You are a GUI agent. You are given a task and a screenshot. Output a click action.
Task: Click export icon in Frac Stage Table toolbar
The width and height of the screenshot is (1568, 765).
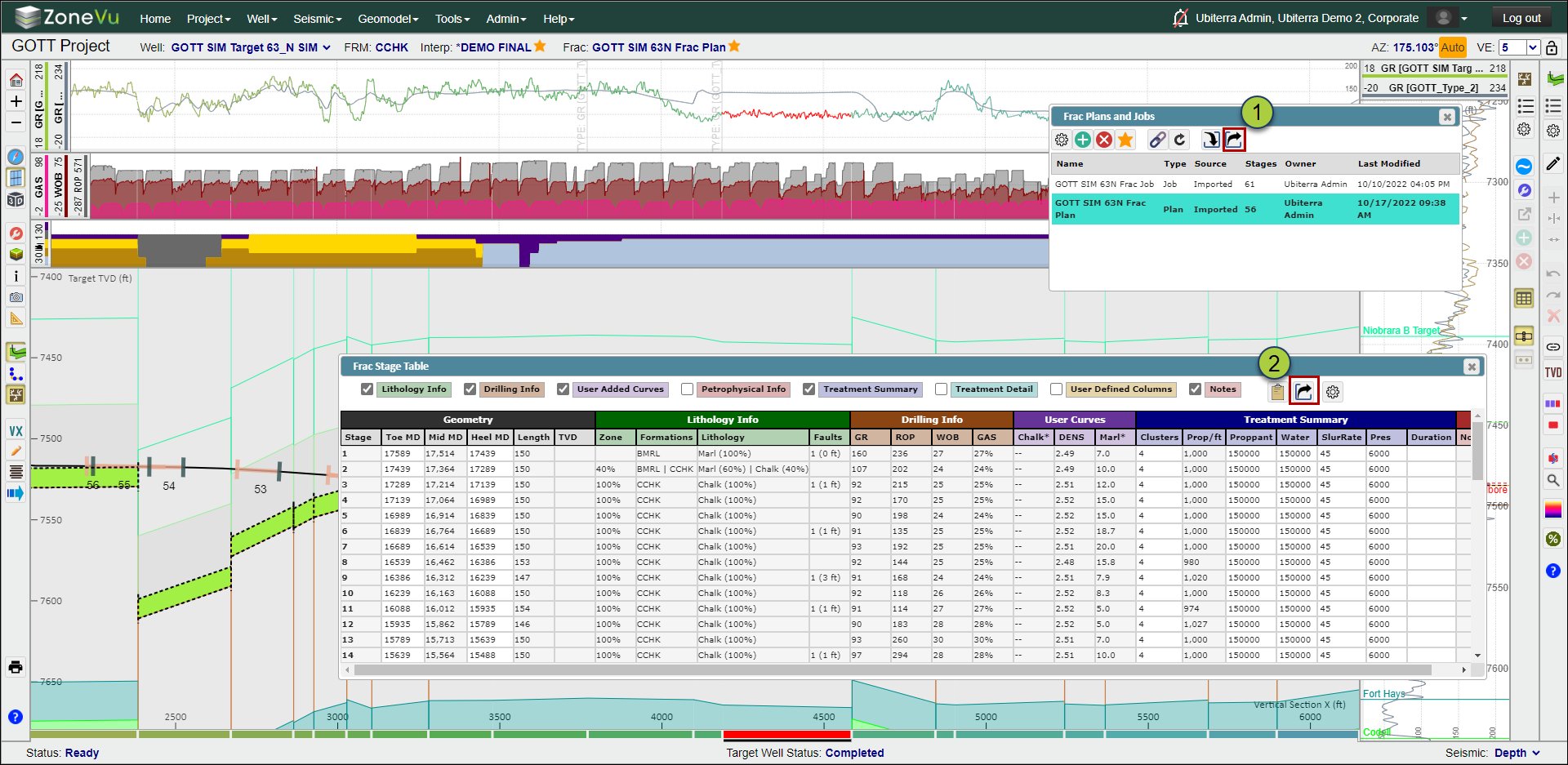tap(1303, 392)
